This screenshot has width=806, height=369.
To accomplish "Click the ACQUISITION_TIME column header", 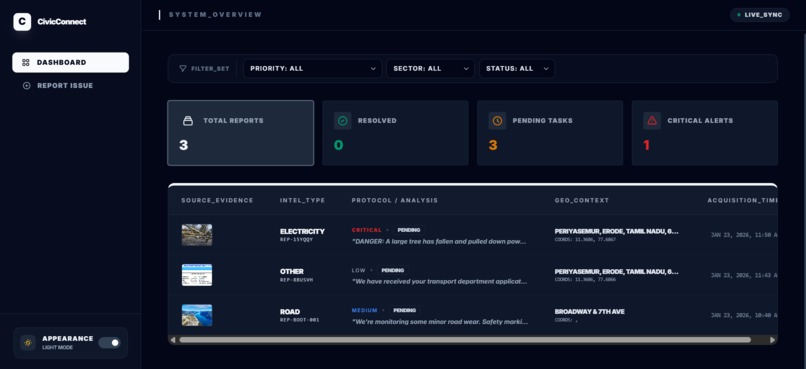I will 742,200.
